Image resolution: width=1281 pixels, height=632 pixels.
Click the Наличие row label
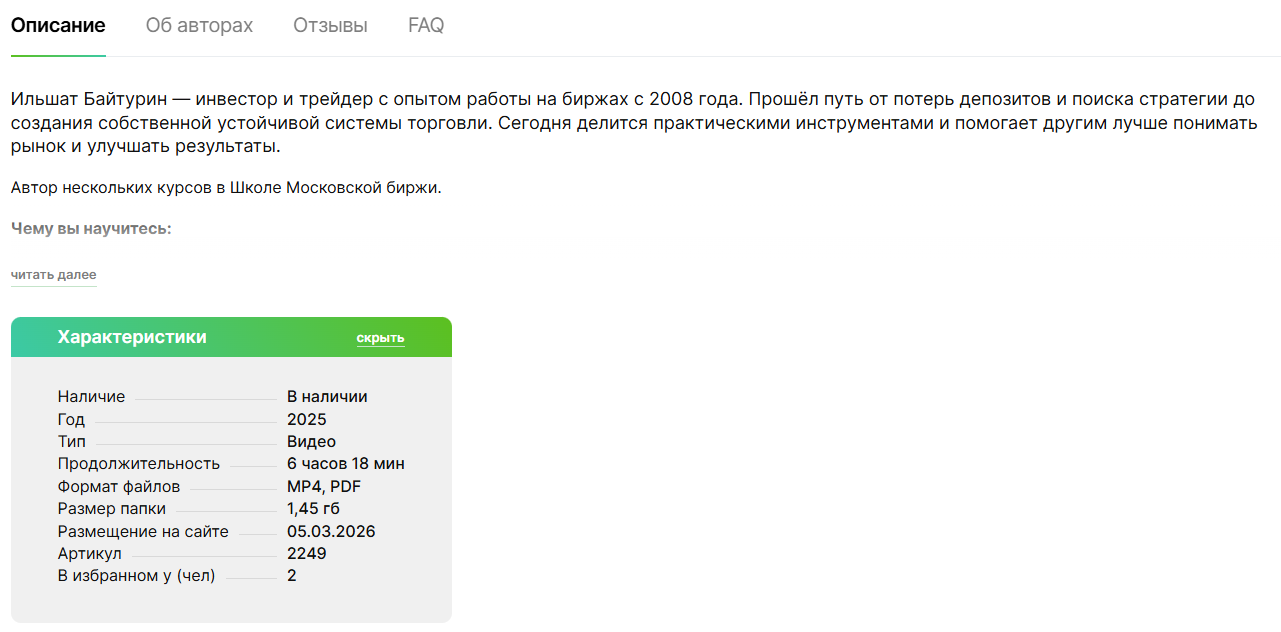[x=91, y=397]
